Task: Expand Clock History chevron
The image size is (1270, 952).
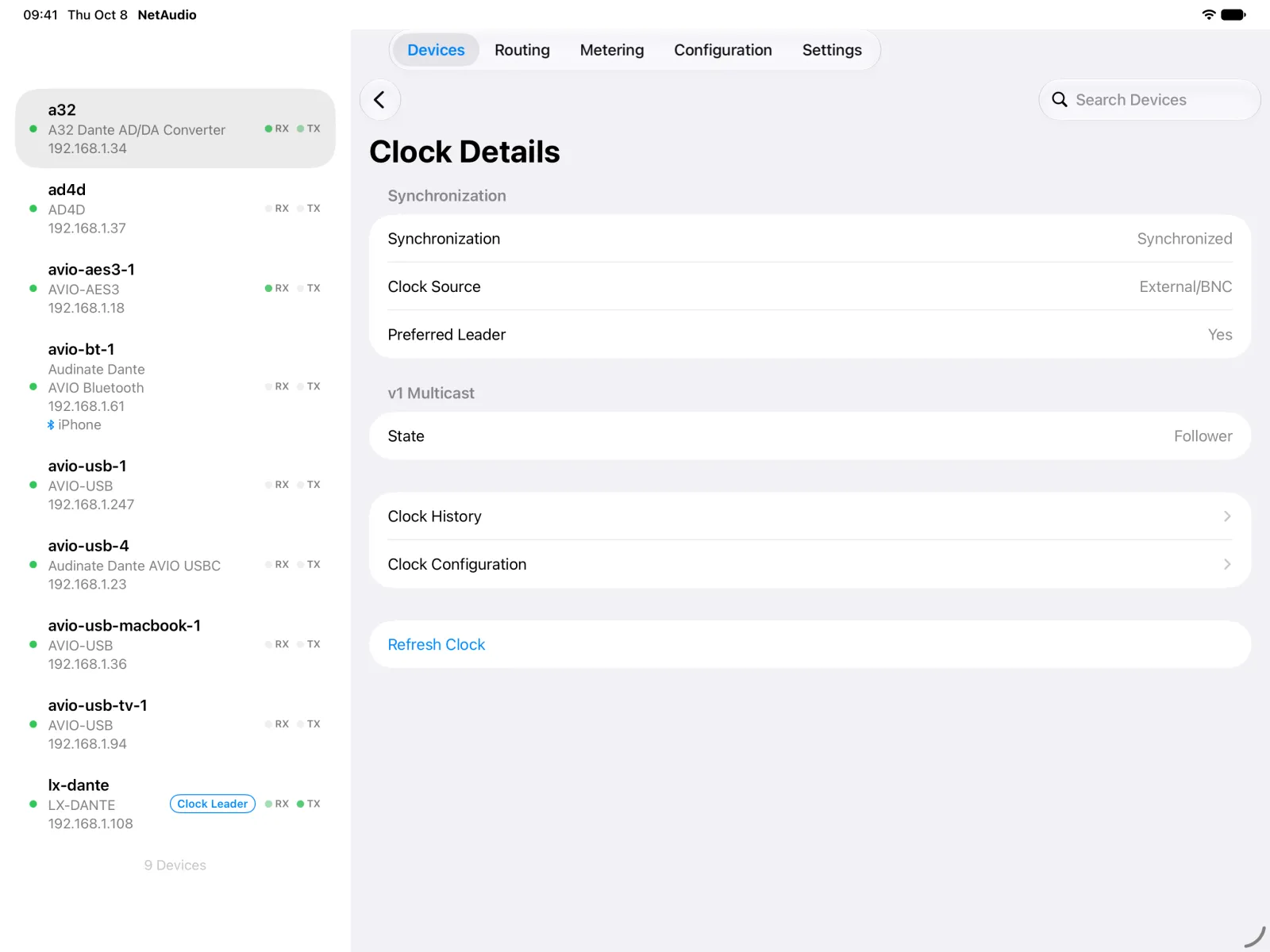Action: 1227,516
